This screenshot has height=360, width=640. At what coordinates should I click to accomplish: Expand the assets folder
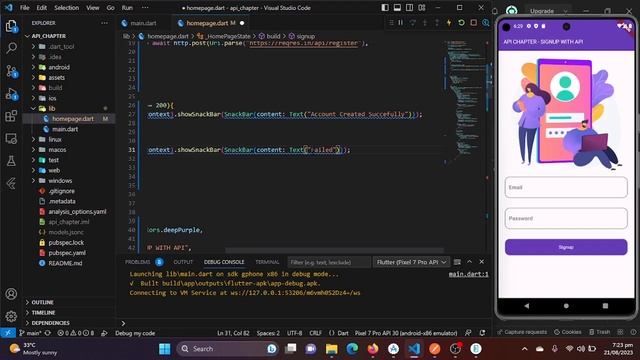pos(57,78)
